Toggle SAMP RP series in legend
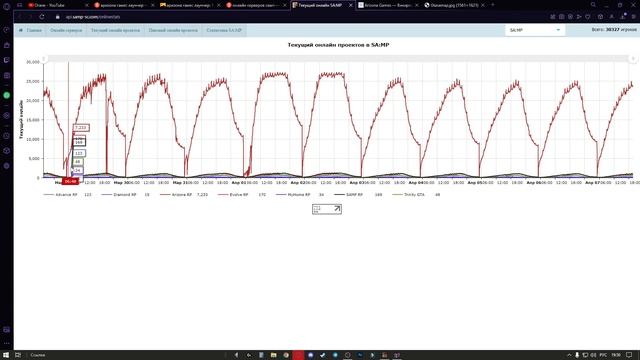Image resolution: width=640 pixels, height=360 pixels. coord(358,195)
